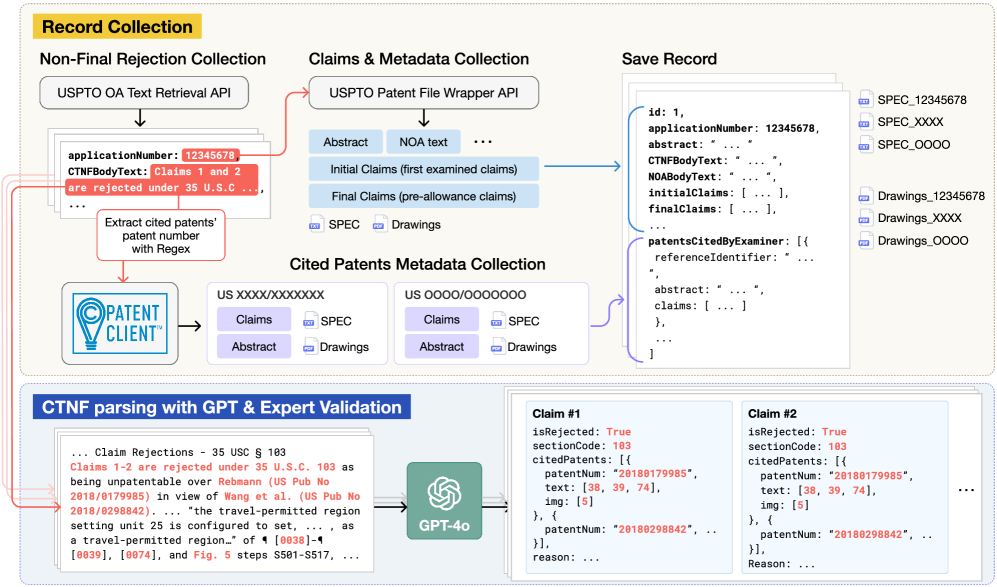The width and height of the screenshot is (997, 587).
Task: Click the GPT-4o logo box
Action: (x=444, y=501)
